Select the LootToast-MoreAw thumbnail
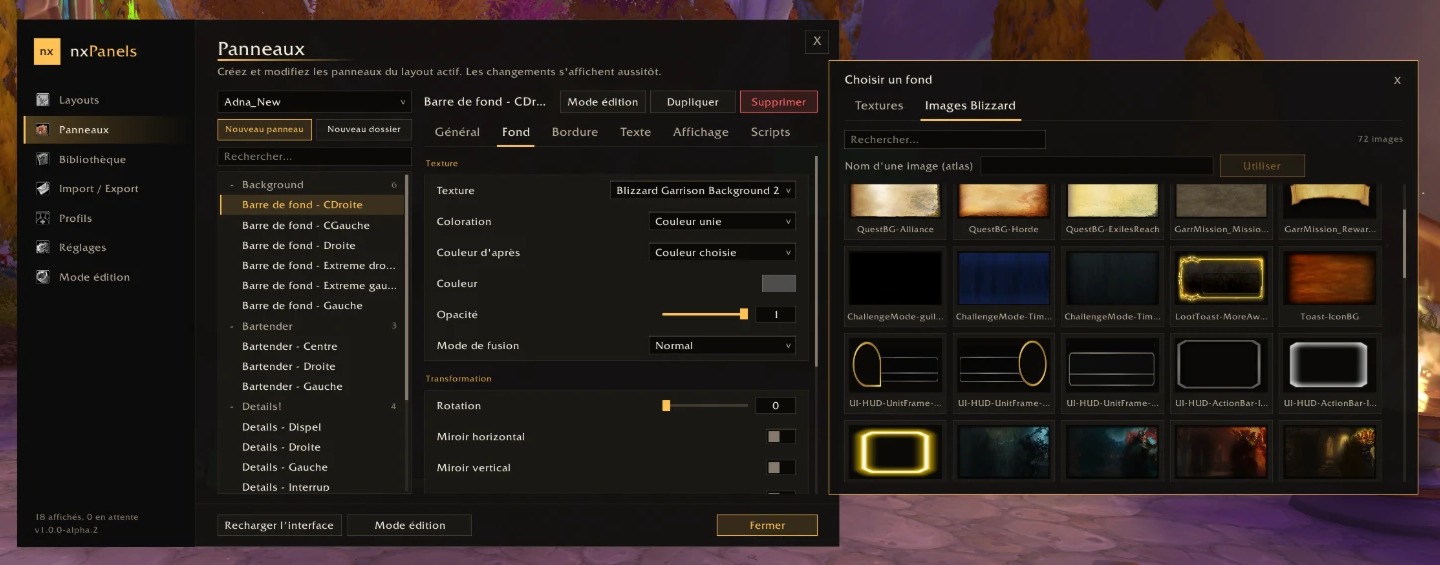Image resolution: width=1440 pixels, height=565 pixels. (x=1221, y=285)
